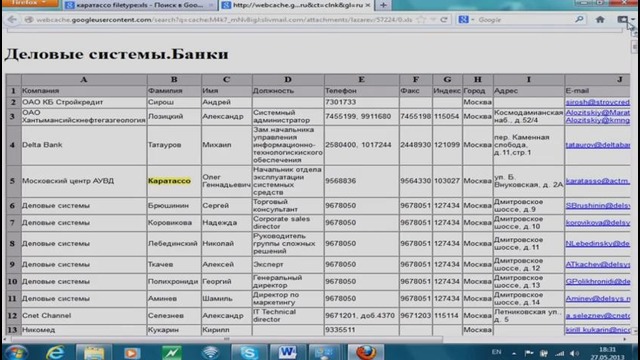Click the site identity globe icon
The height and width of the screenshot is (360, 640).
point(29,20)
